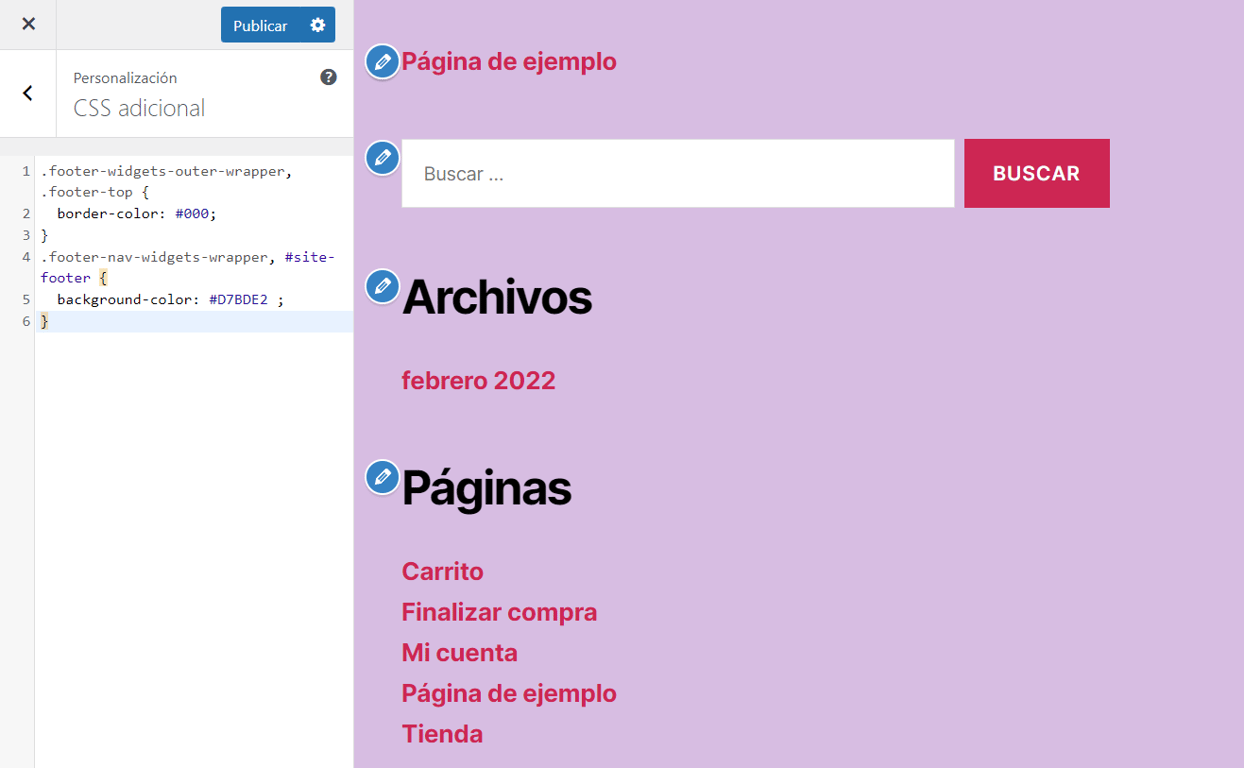Viewport: 1244px width, 768px height.
Task: Open the publish settings gear
Action: 317,24
